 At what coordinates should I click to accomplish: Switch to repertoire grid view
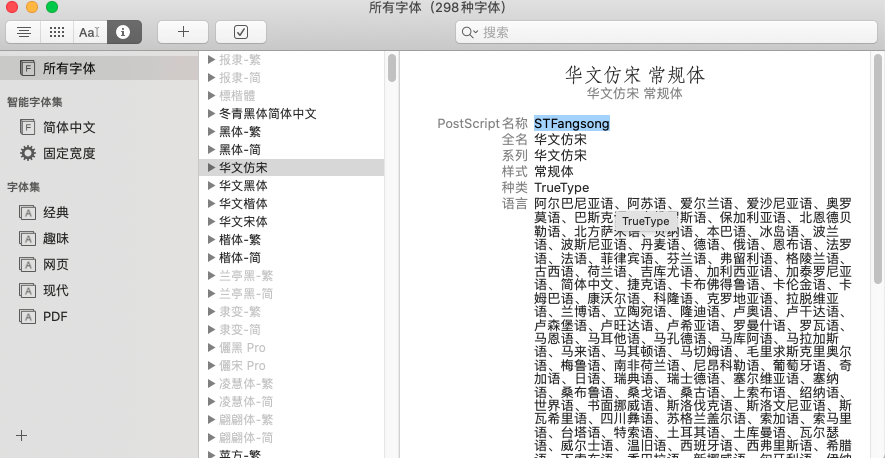point(56,32)
